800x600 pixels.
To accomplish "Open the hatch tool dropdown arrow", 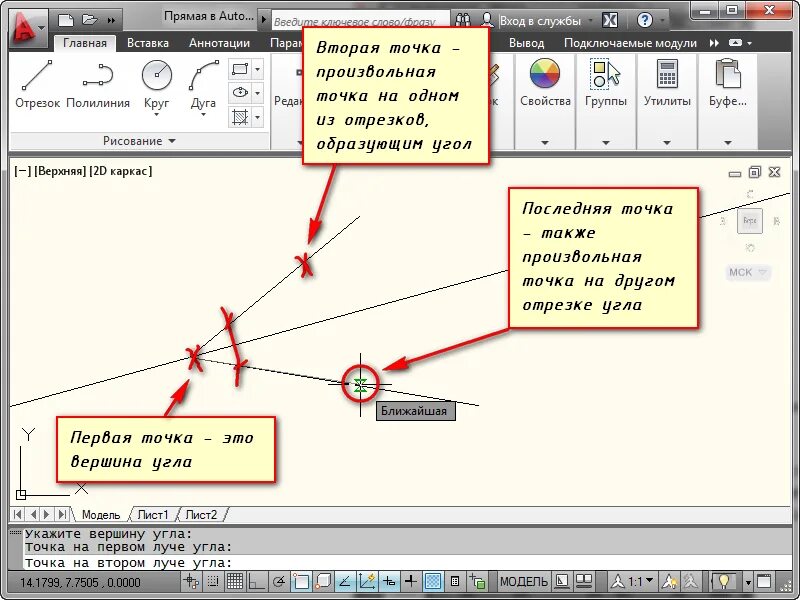I will pos(258,117).
